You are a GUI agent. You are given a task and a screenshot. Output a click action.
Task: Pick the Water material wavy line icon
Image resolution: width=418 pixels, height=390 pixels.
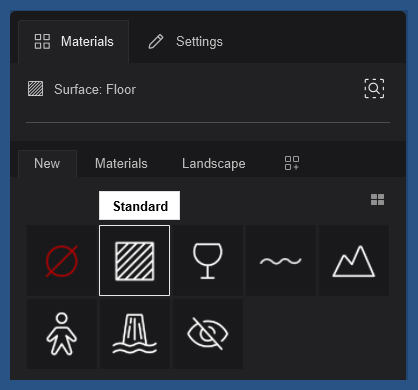coord(281,261)
